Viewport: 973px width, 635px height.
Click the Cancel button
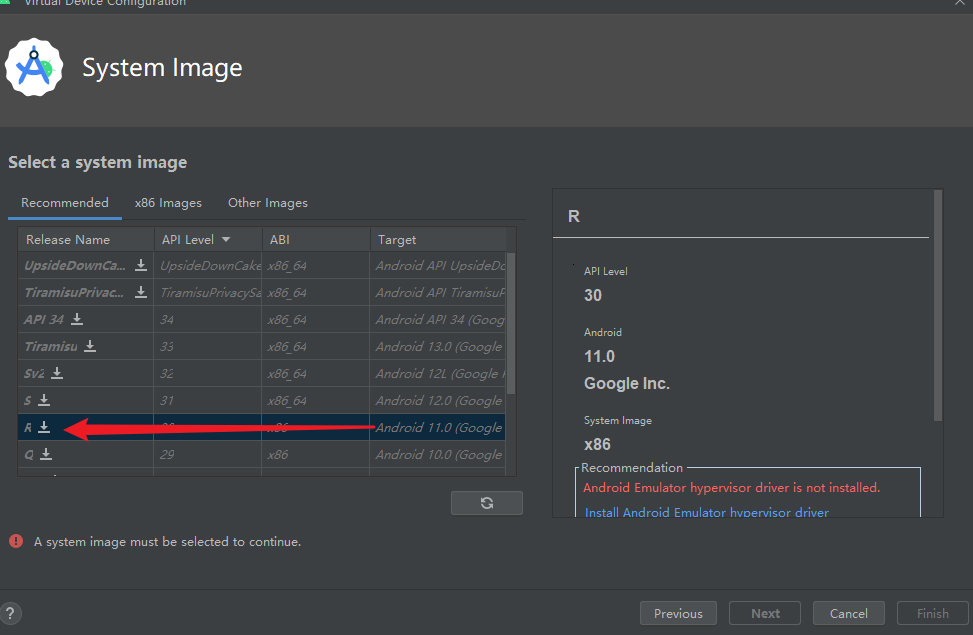coord(848,613)
